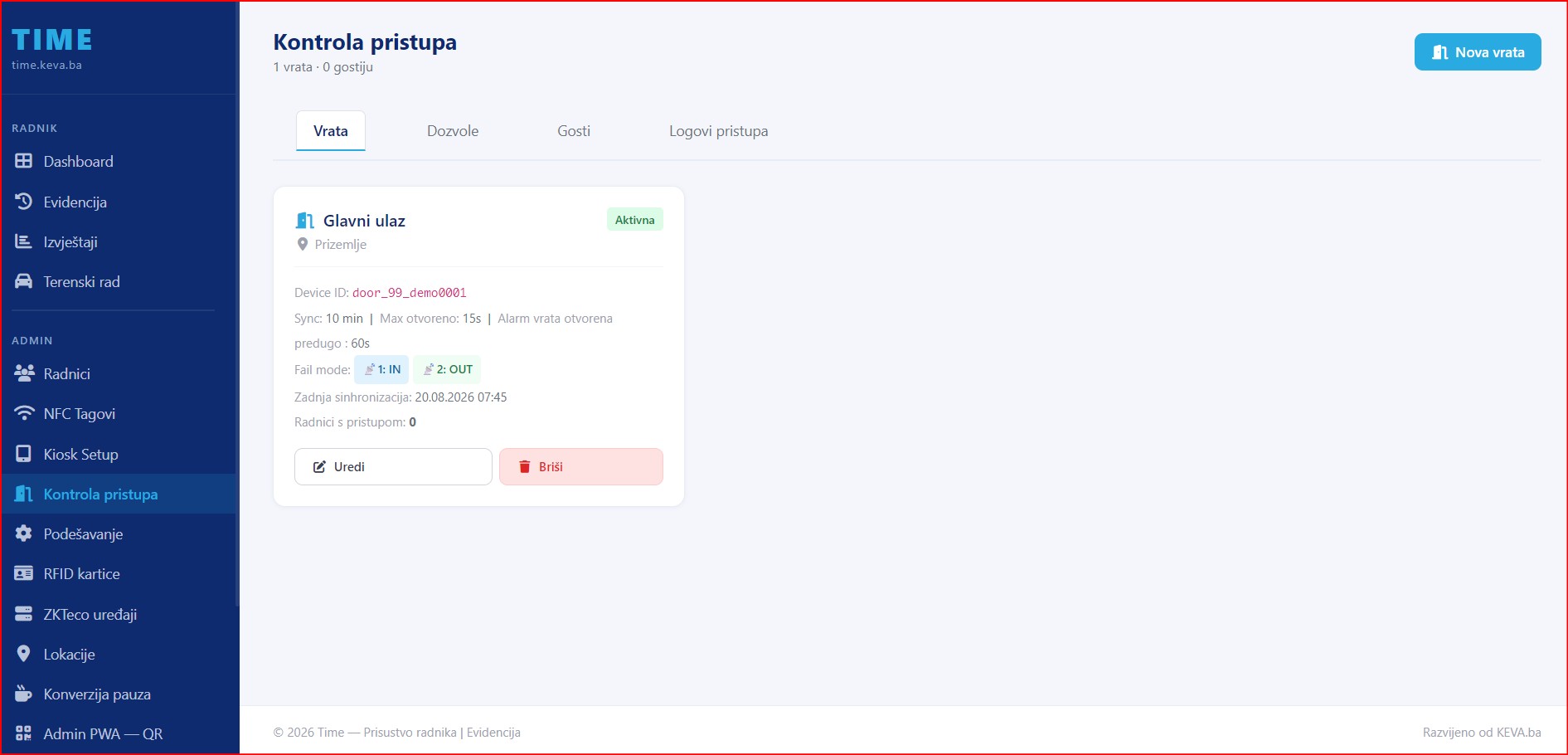Viewport: 1568px width, 755px height.
Task: Open Dashboard from the sidebar
Action: pos(119,161)
